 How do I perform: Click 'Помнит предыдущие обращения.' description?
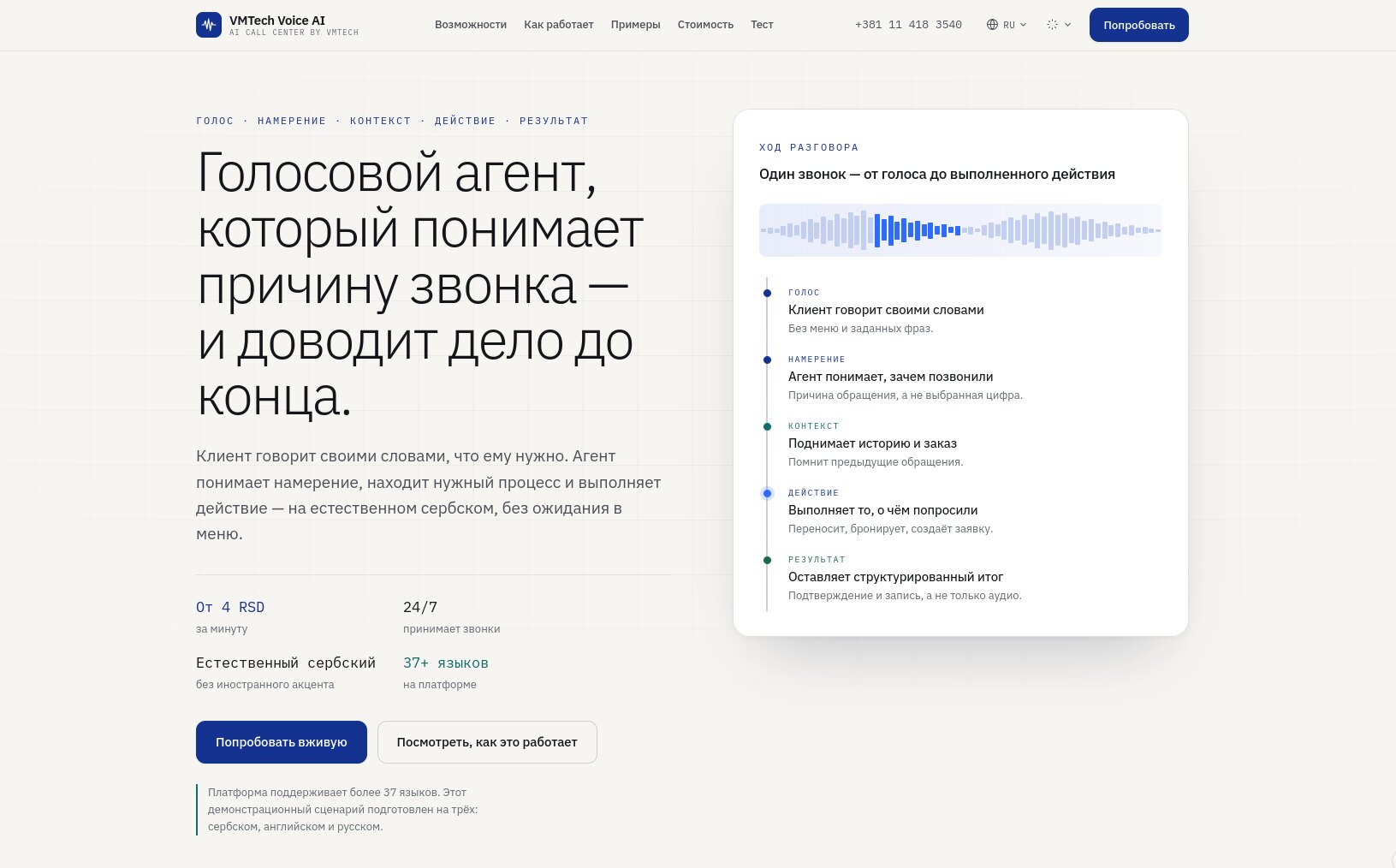(x=876, y=462)
